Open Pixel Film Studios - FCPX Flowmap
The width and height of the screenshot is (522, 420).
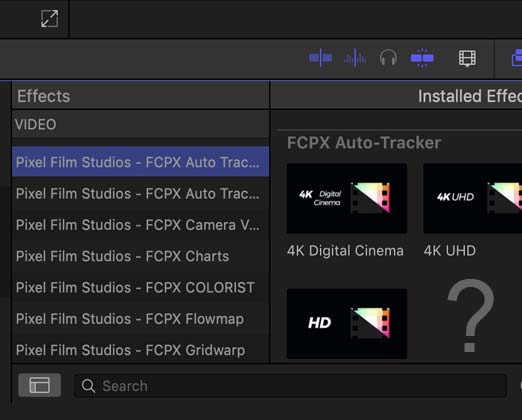point(140,319)
